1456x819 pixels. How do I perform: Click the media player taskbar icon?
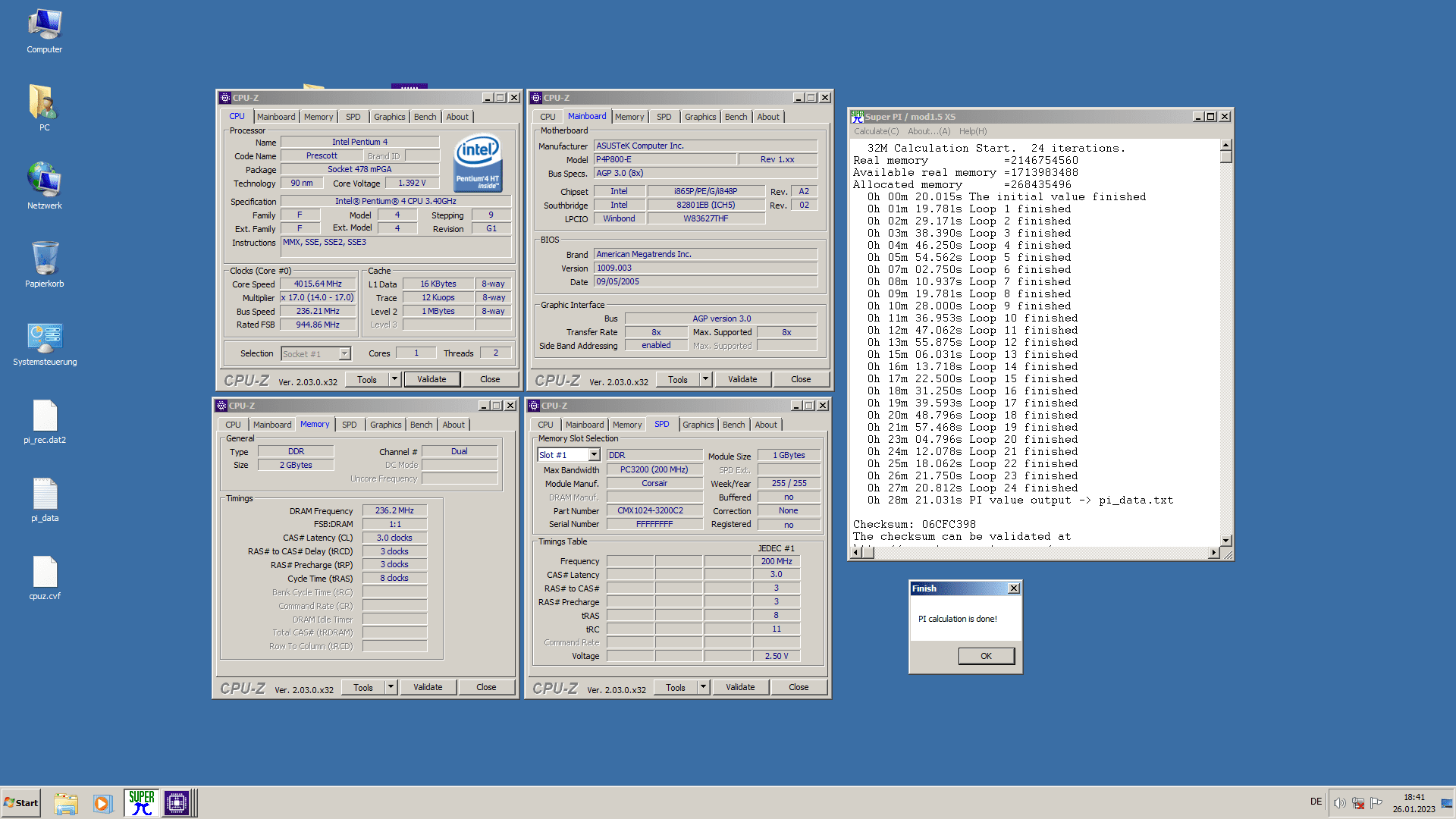[x=102, y=803]
